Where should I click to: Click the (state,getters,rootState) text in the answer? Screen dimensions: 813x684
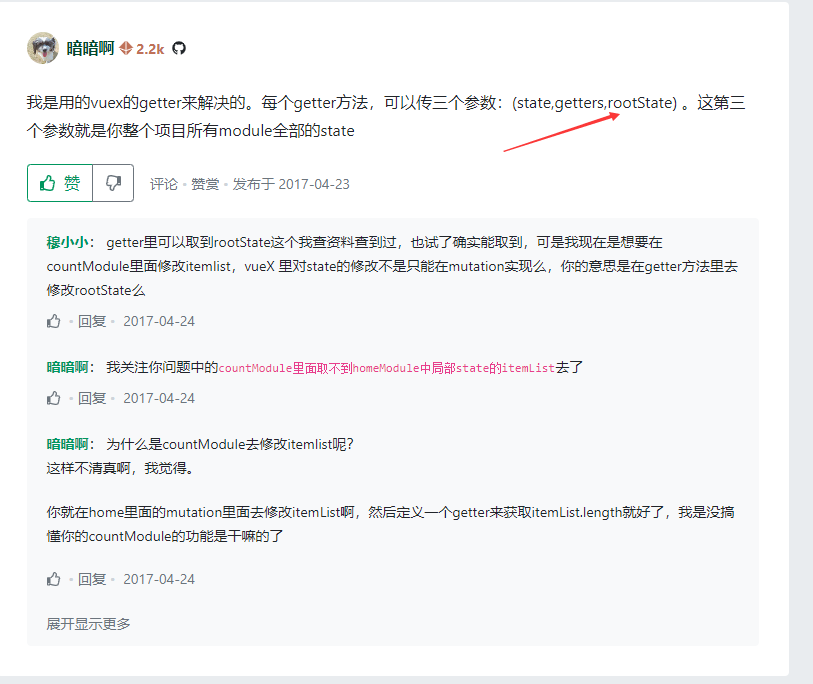(x=595, y=103)
